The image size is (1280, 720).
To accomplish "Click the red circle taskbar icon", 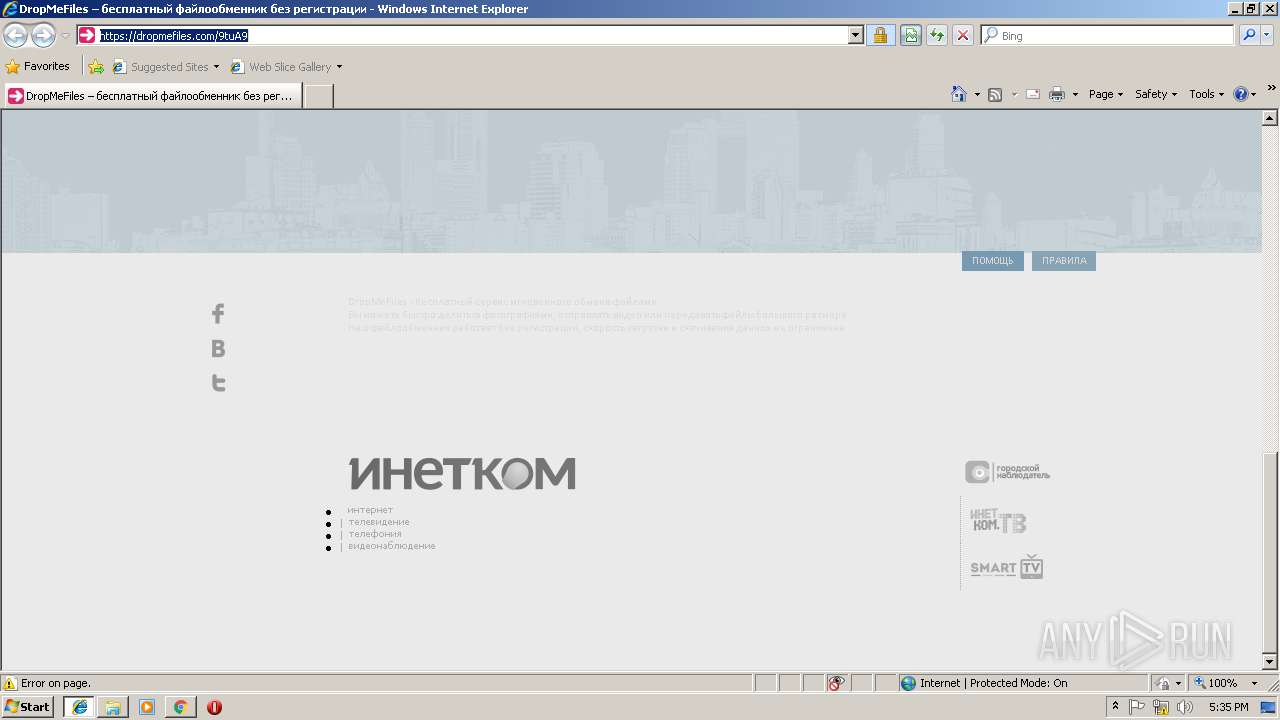I will [x=214, y=707].
